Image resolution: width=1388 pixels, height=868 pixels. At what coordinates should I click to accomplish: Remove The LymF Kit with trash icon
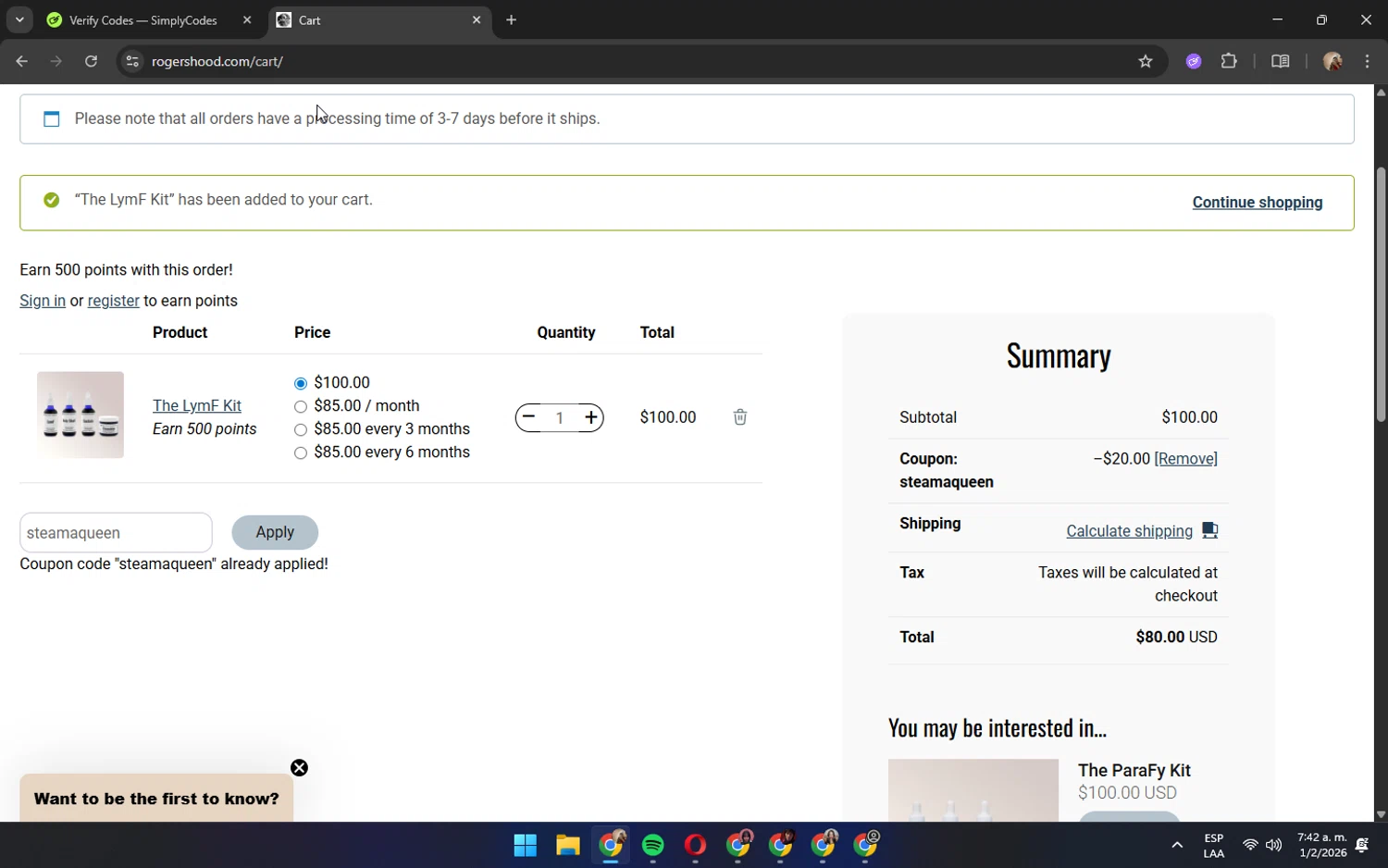click(740, 417)
